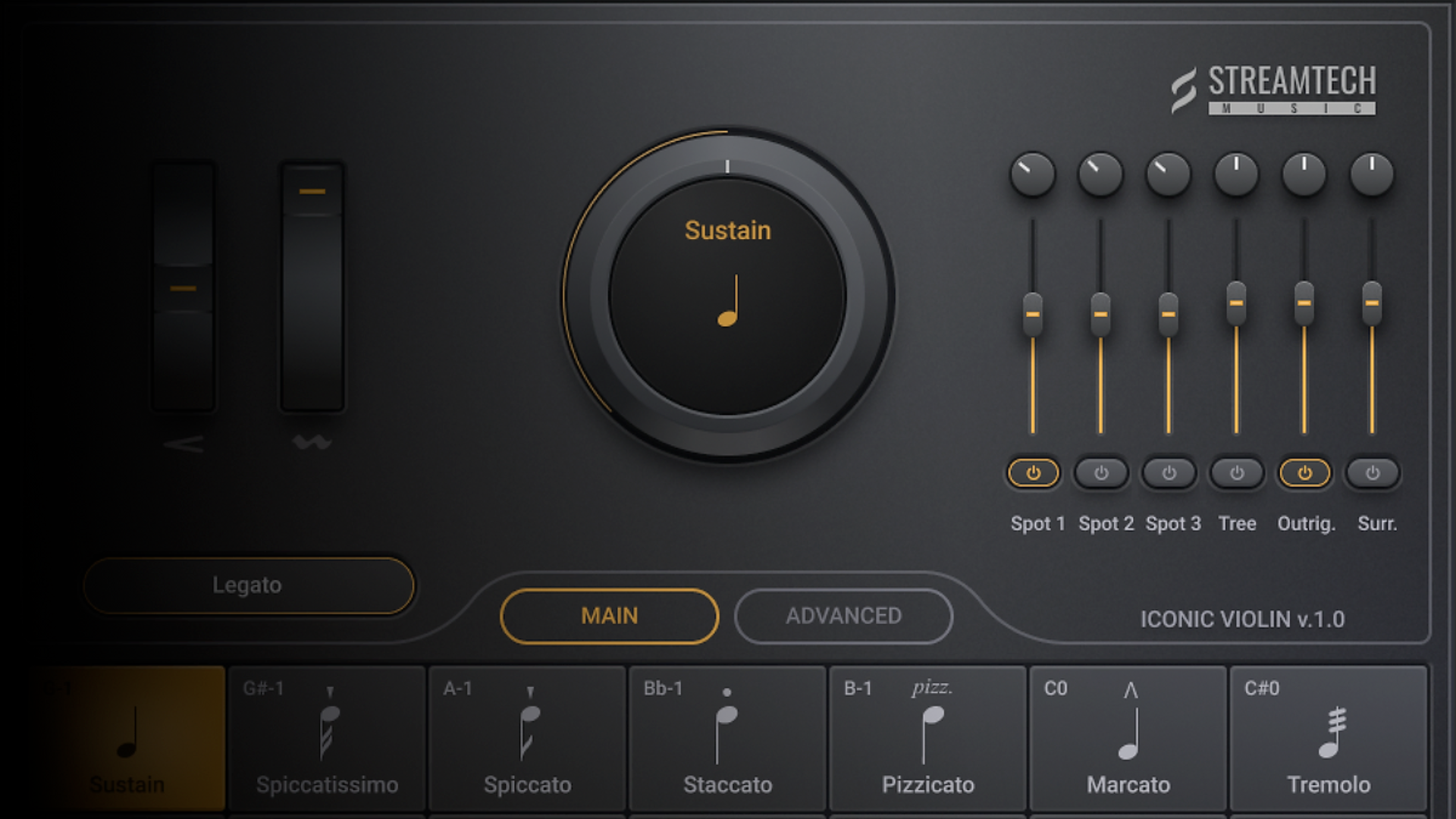Screen dimensions: 1456x819
Task: Select the MAIN tab
Action: 609,616
